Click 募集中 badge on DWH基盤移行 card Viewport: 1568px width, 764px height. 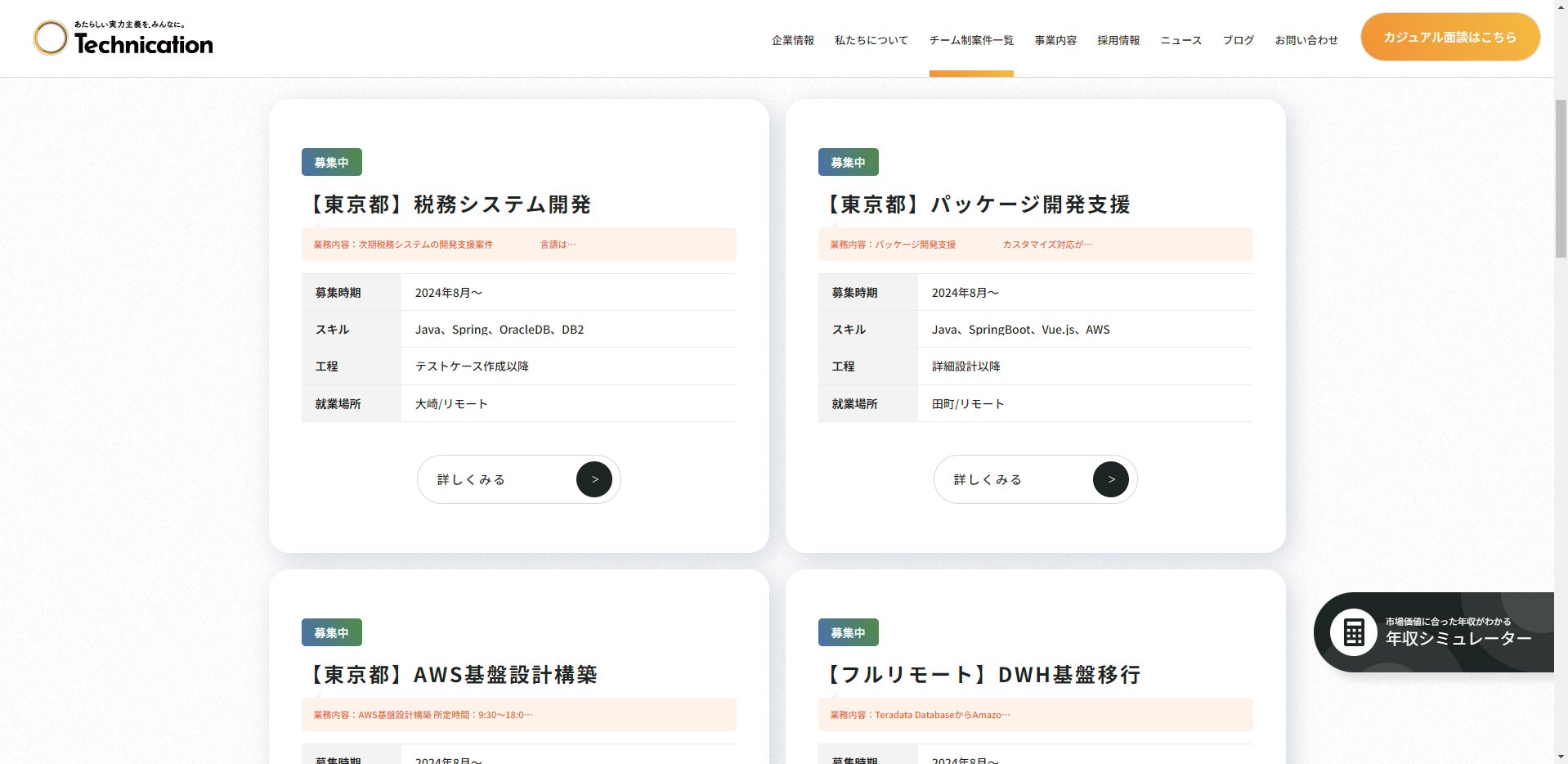849,632
